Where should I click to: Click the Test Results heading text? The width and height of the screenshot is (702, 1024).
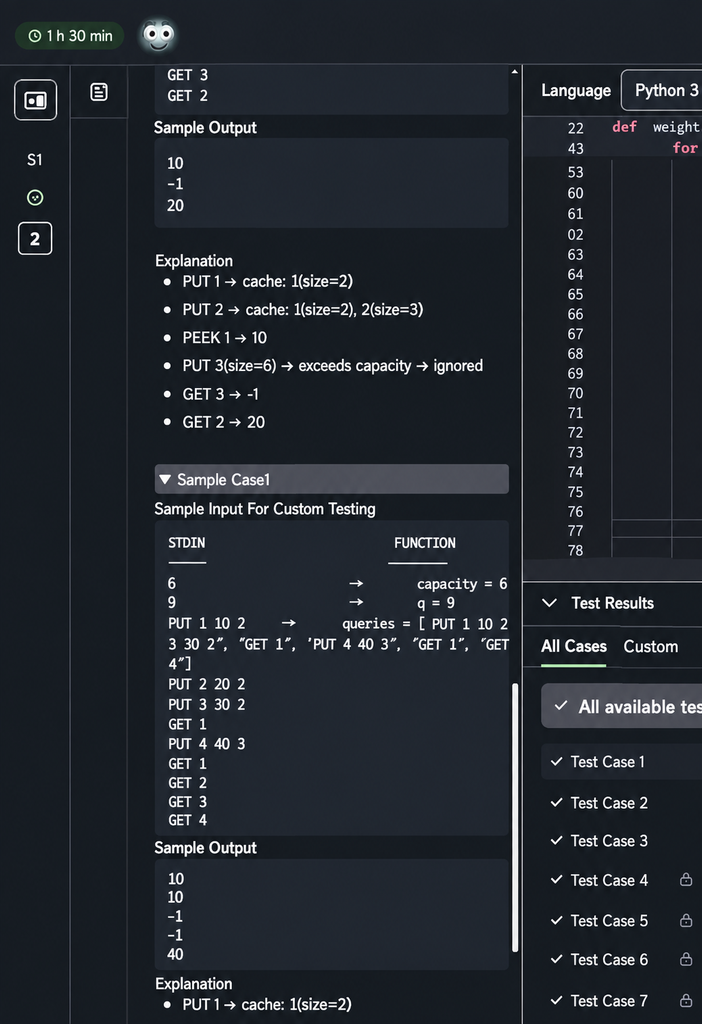(613, 603)
